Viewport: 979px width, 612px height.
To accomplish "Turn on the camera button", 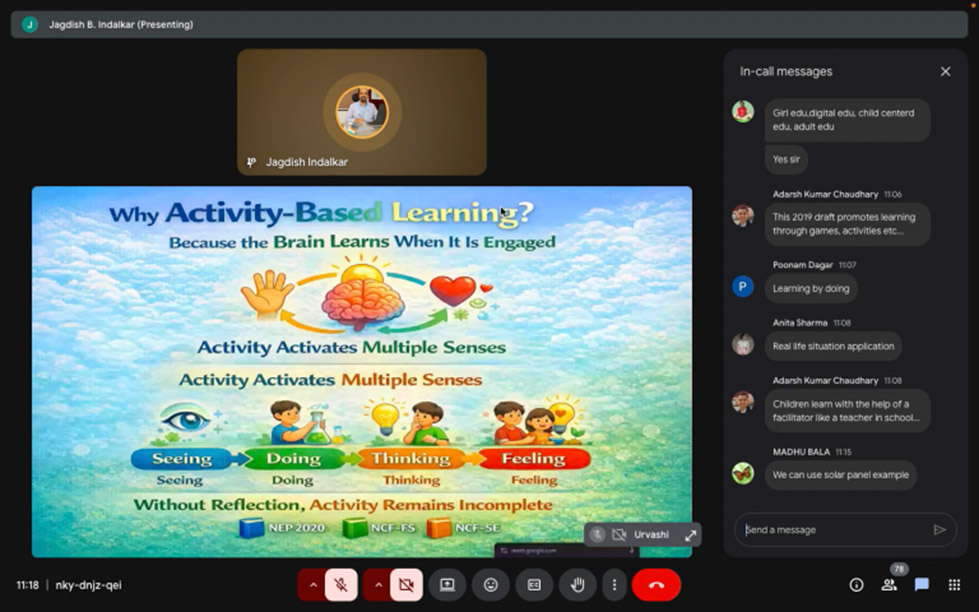I will [406, 585].
